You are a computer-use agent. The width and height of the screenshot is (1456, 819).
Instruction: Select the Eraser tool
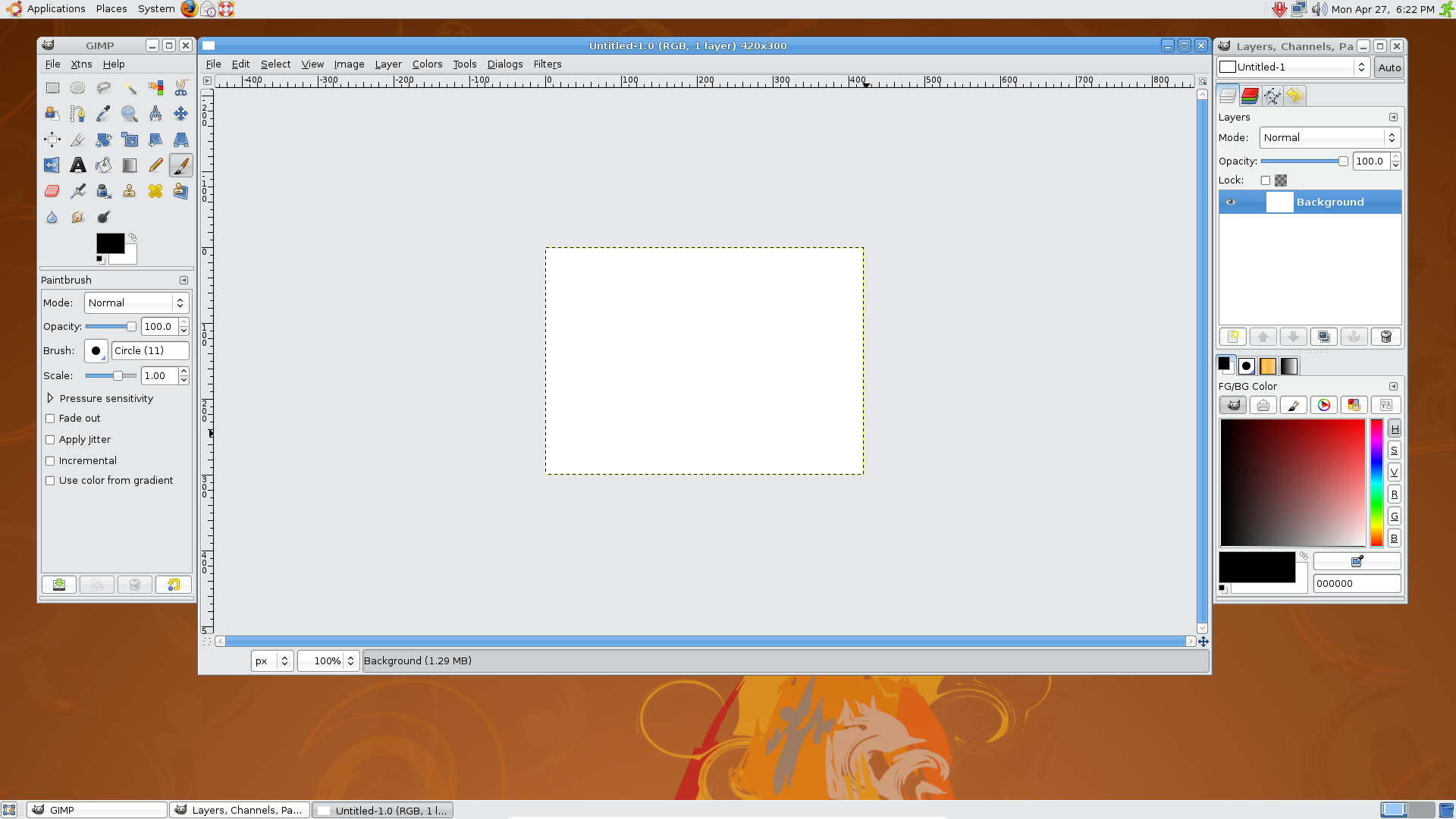point(52,191)
